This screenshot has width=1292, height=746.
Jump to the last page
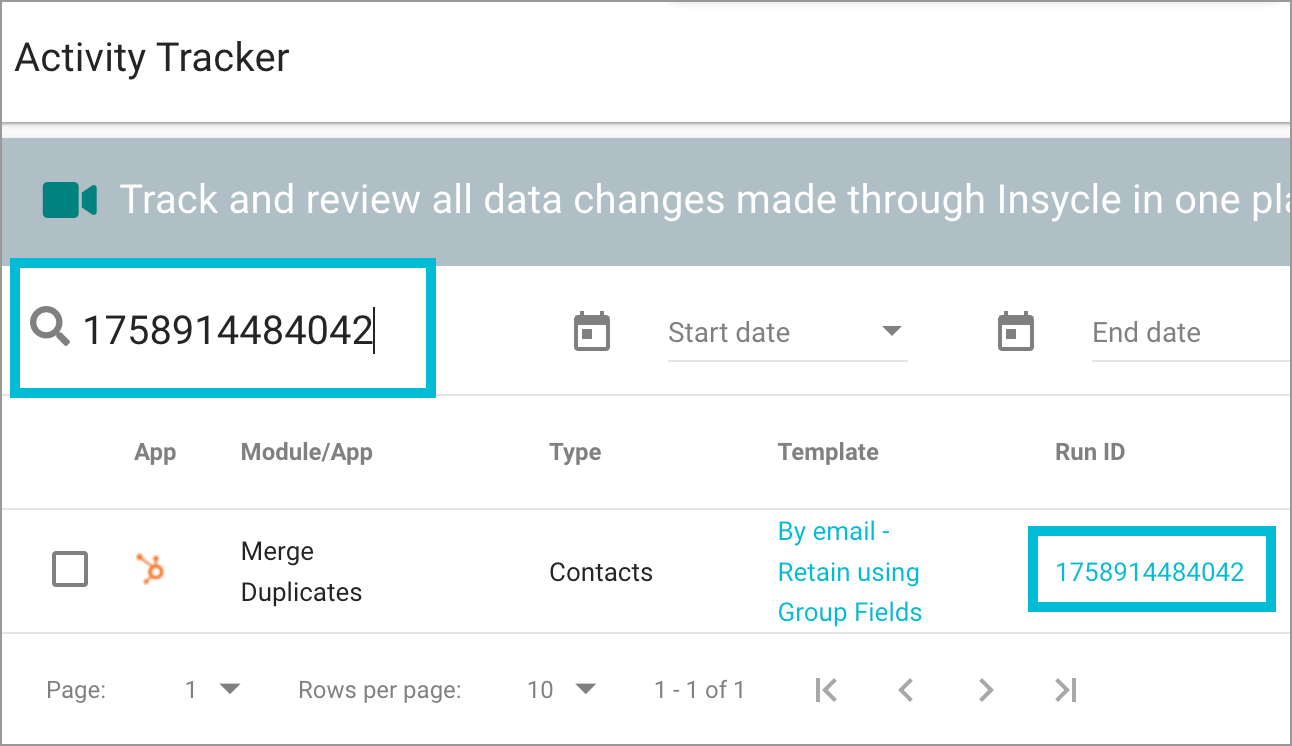pos(1064,689)
